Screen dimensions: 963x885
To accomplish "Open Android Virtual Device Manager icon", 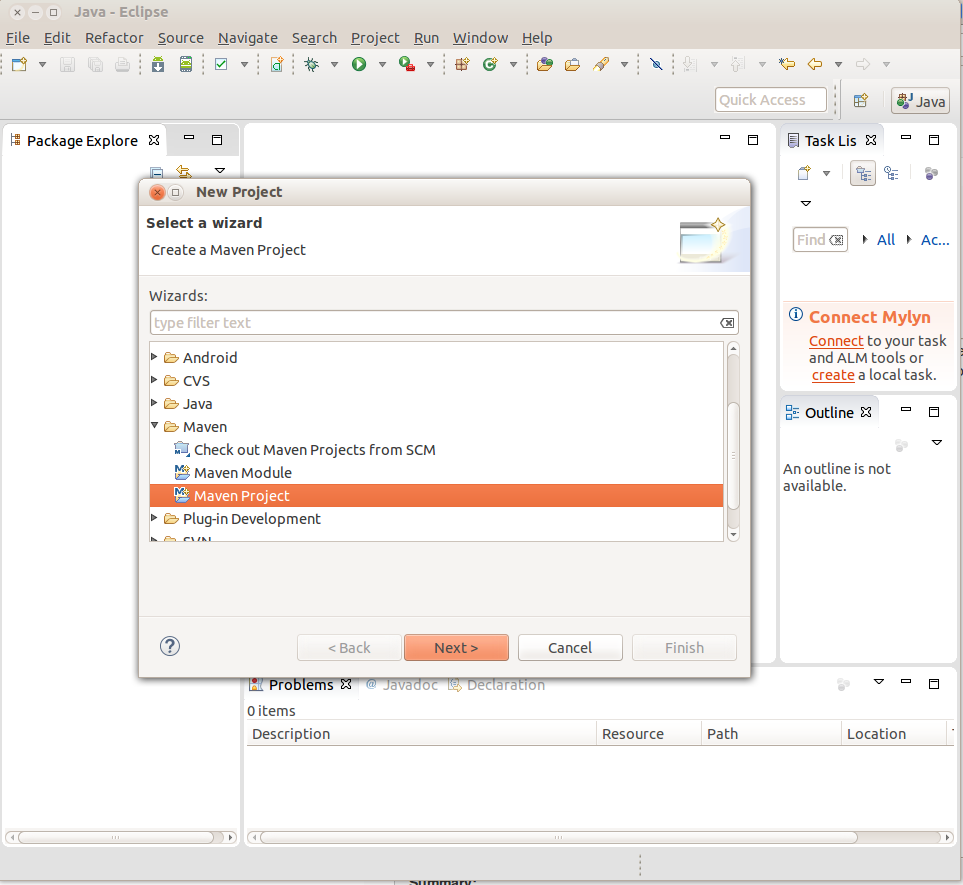I will tap(185, 64).
